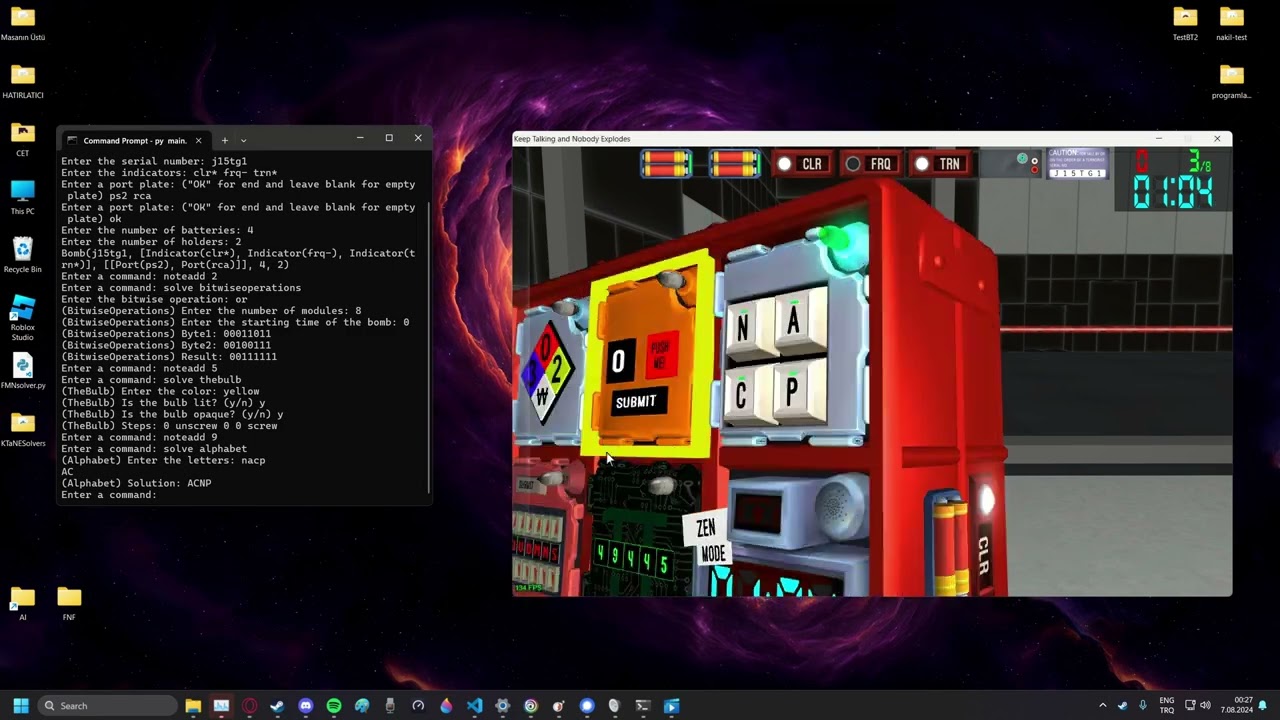Switch to Terminal app in taskbar
The height and width of the screenshot is (720, 1280).
click(643, 706)
